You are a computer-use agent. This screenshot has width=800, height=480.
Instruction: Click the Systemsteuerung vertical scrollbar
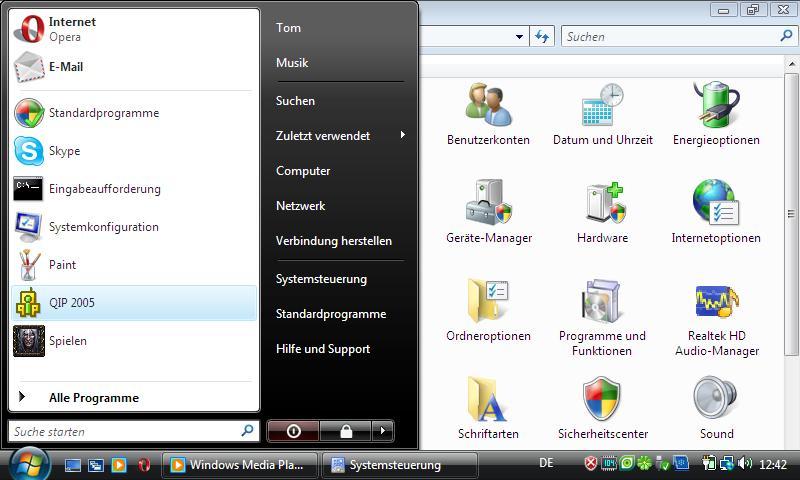791,214
